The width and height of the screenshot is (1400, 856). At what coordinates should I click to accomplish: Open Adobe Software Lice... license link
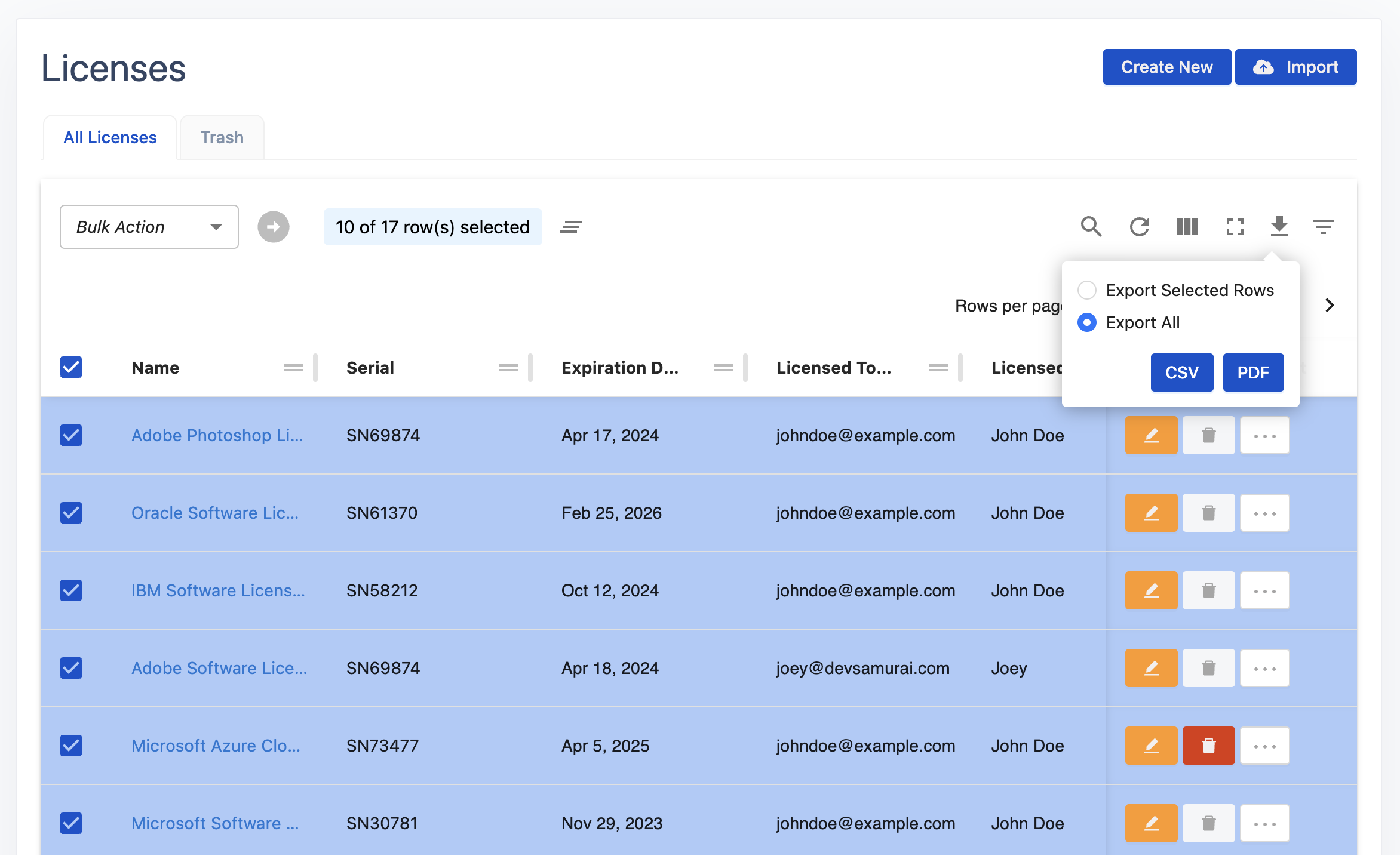click(219, 668)
